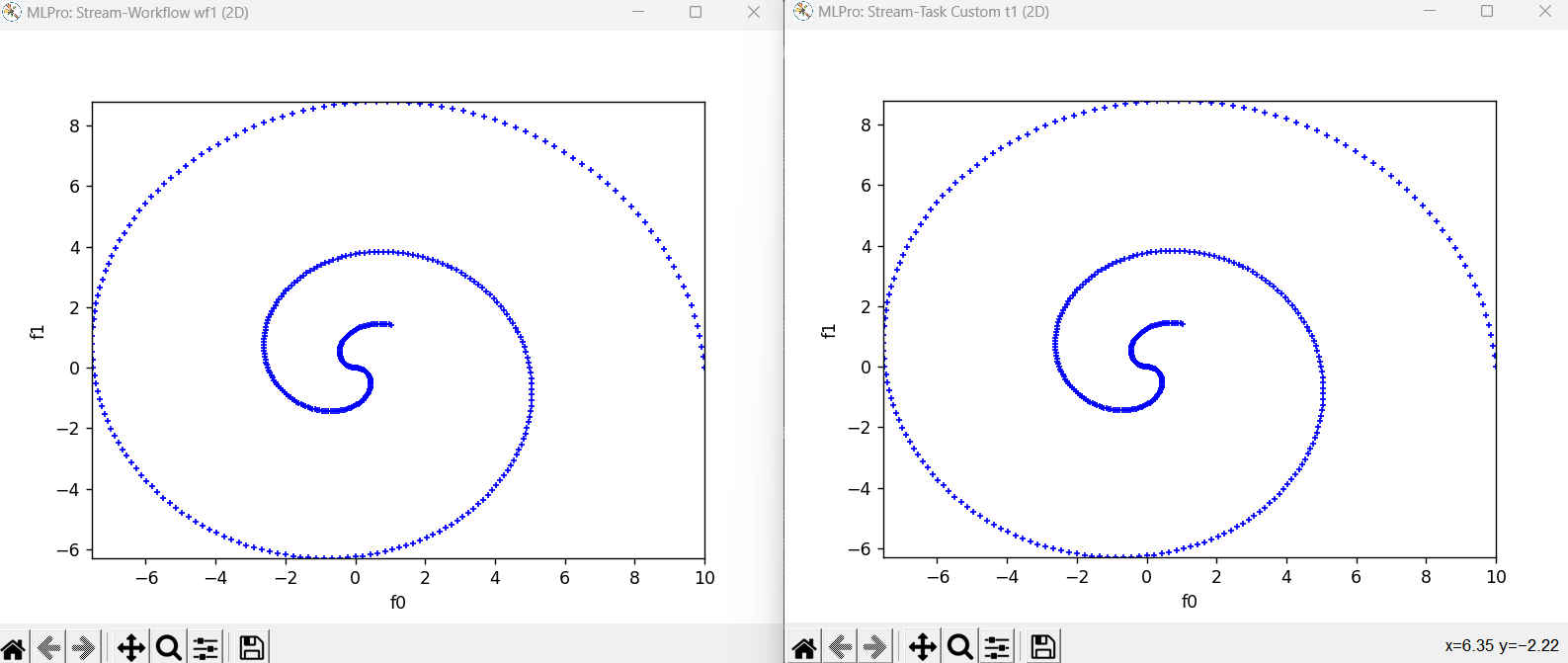Click Back arrow in Stream-Workflow wf1 toolbar
Image resolution: width=1568 pixels, height=663 pixels.
pyautogui.click(x=49, y=648)
